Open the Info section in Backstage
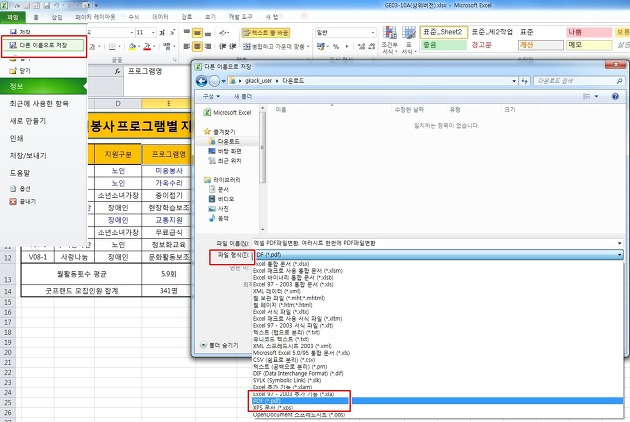Screen dimensions: 630x422 pyautogui.click(x=43, y=86)
